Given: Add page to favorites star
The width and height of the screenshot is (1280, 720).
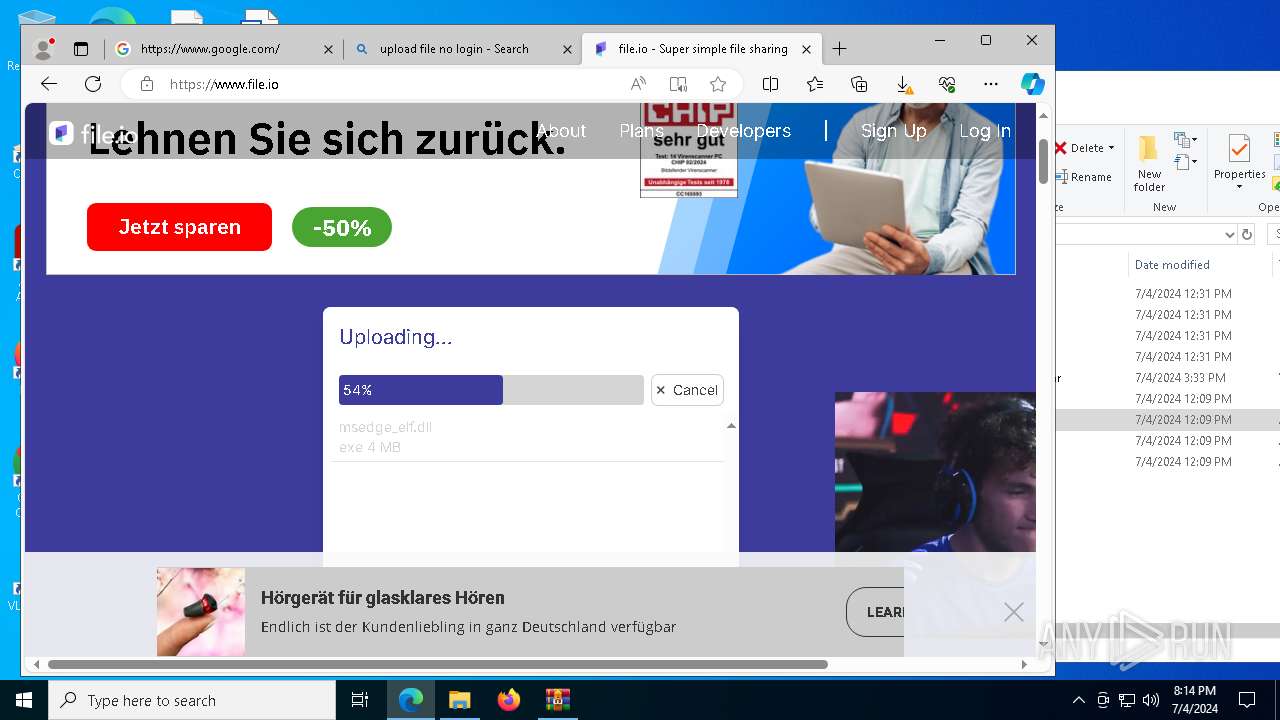Looking at the screenshot, I should [x=718, y=84].
